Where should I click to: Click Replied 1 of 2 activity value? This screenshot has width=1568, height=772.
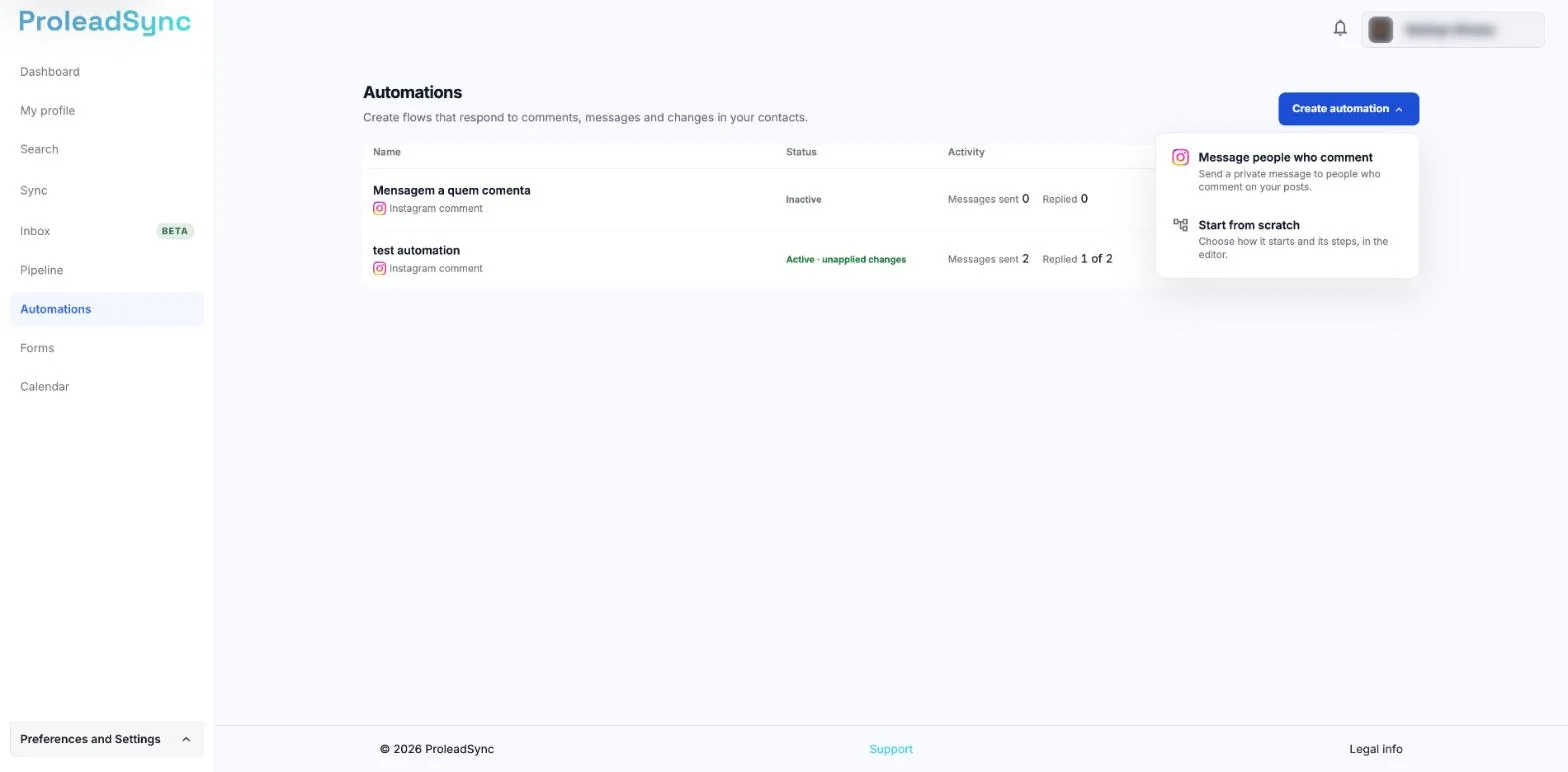[1077, 259]
